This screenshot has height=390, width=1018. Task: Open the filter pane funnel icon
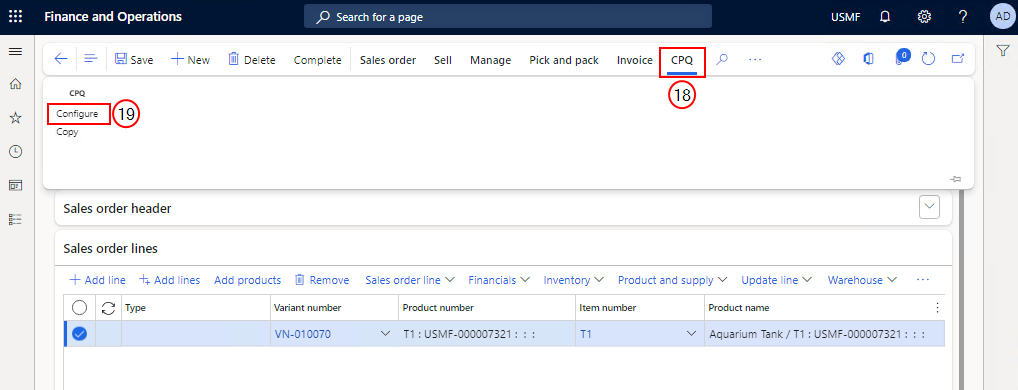[x=1002, y=51]
